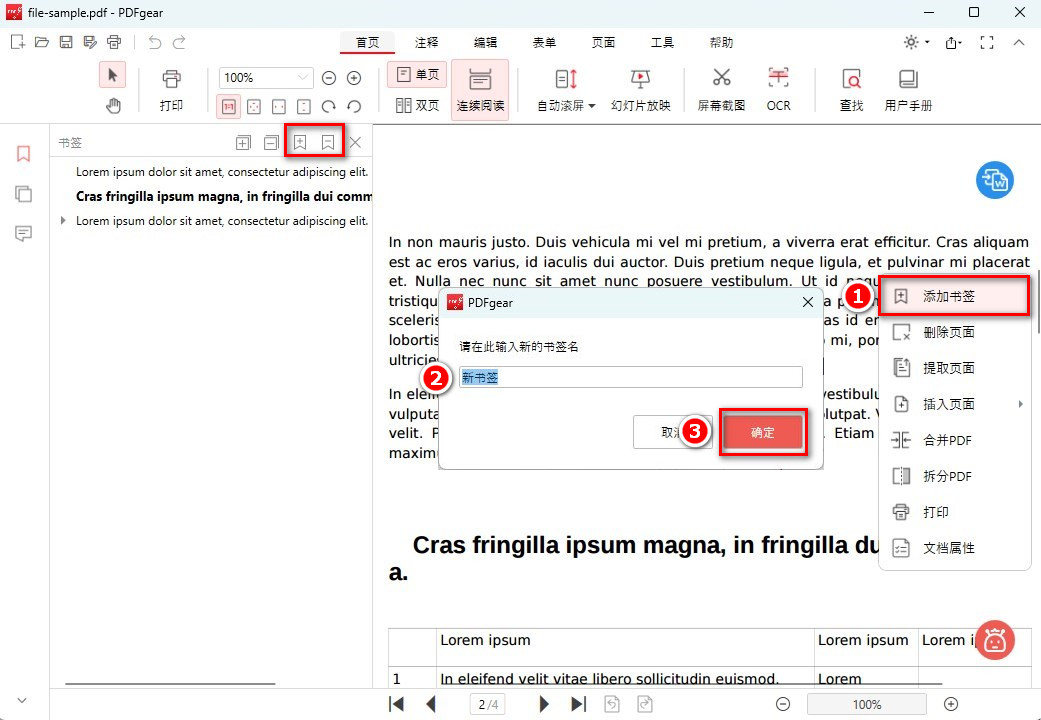The height and width of the screenshot is (720, 1041).
Task: Open the 工具 tools tab
Action: [x=662, y=43]
